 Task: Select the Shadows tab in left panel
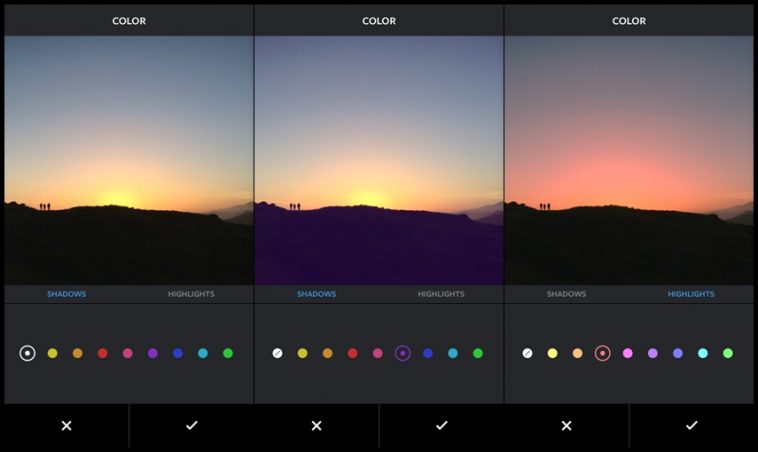(x=66, y=294)
